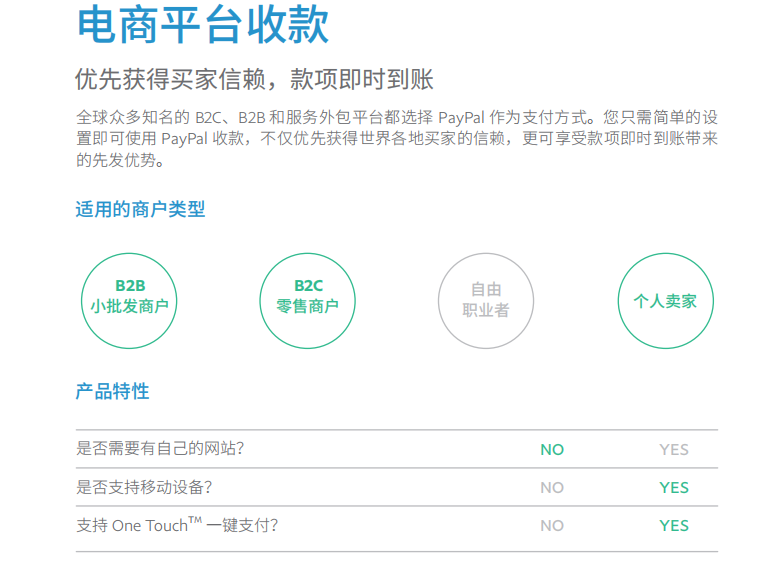Click the B2C 零售商户 circle

click(x=307, y=300)
